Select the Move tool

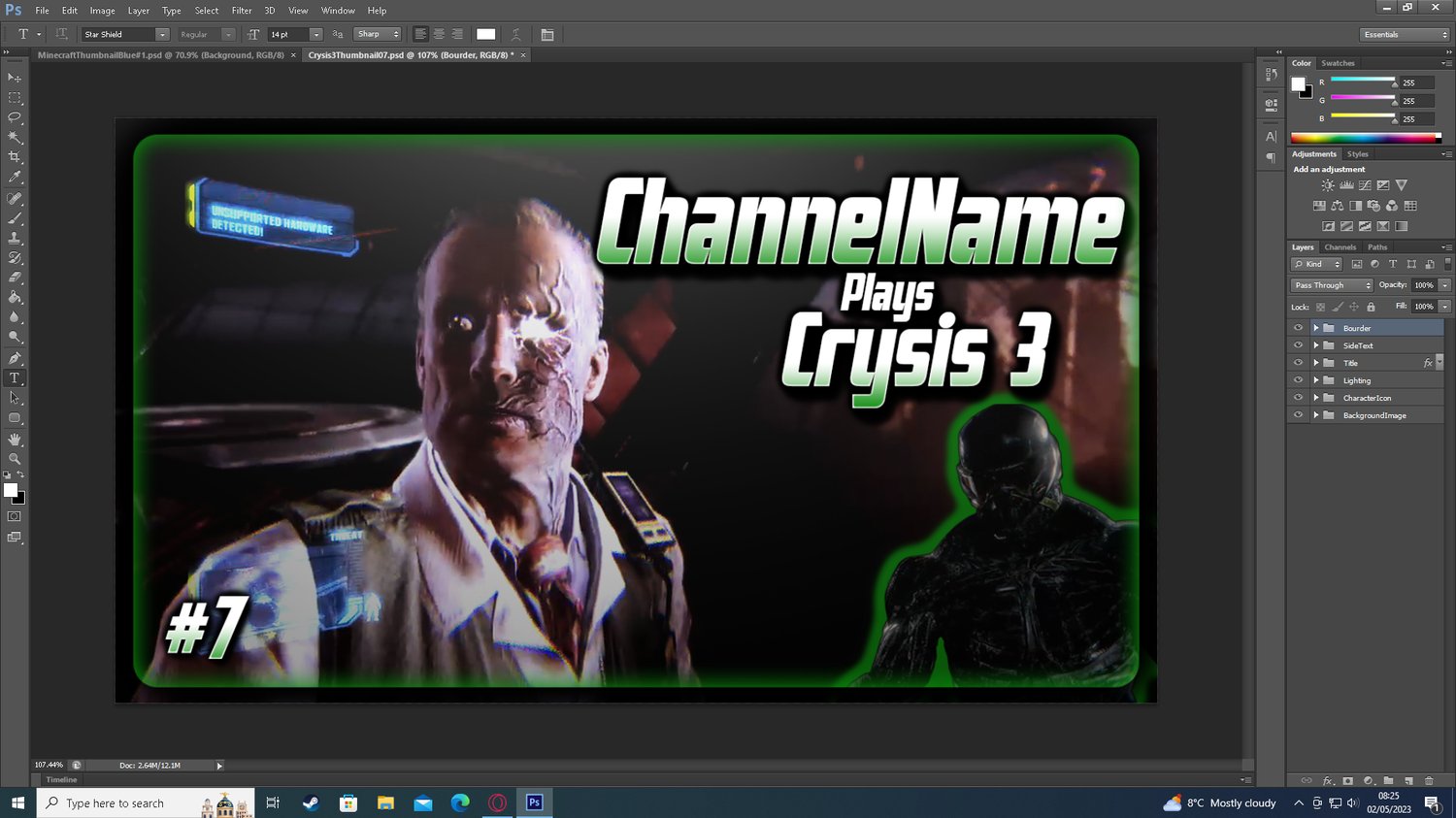click(15, 78)
